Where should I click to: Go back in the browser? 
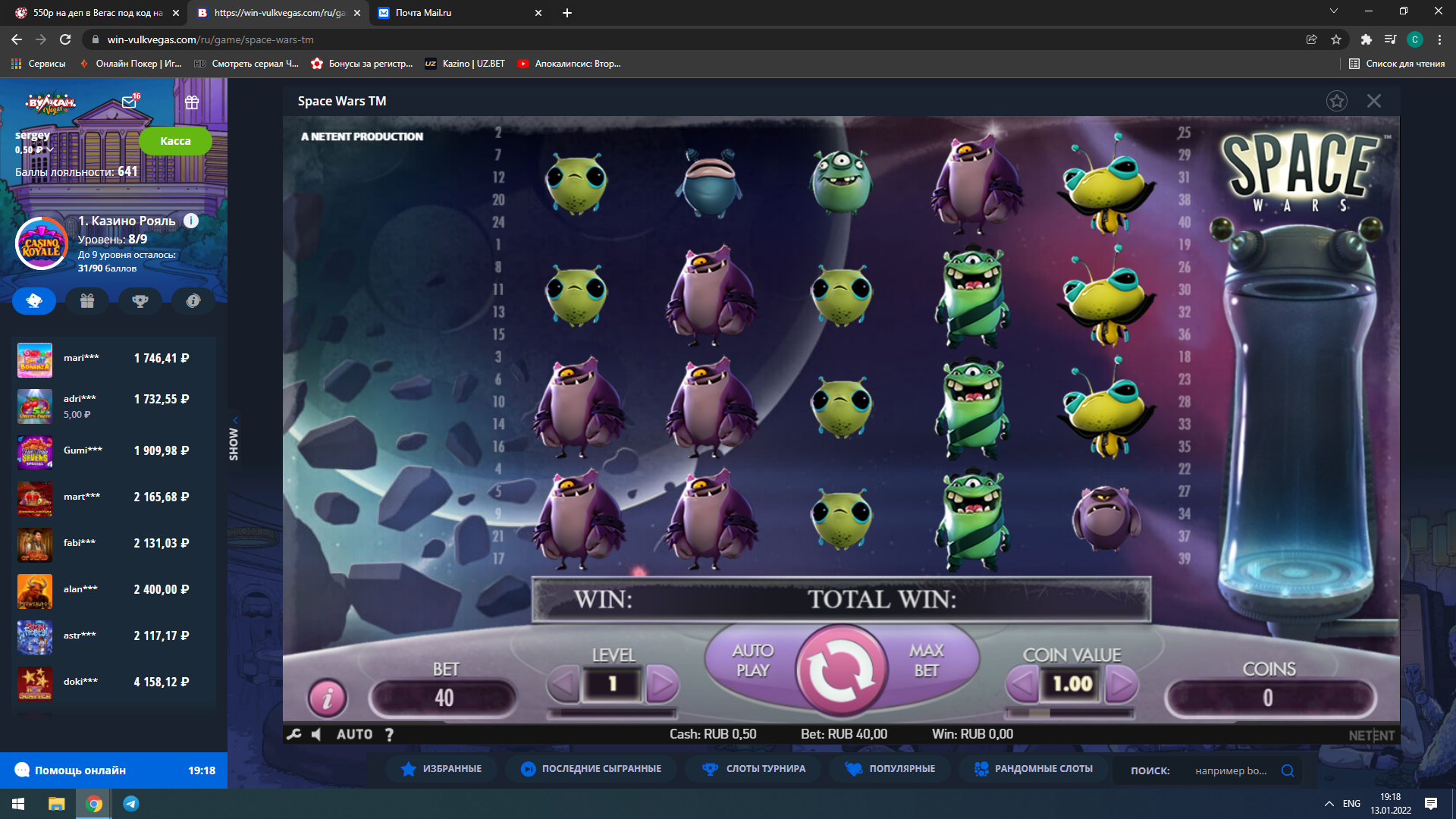pos(17,39)
